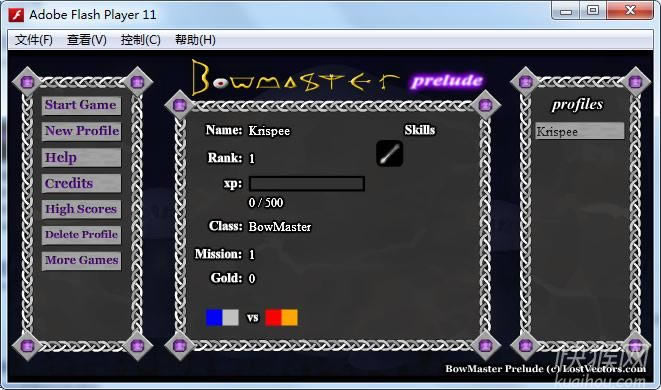Click the Skills heading
The image size is (661, 390).
click(x=419, y=130)
